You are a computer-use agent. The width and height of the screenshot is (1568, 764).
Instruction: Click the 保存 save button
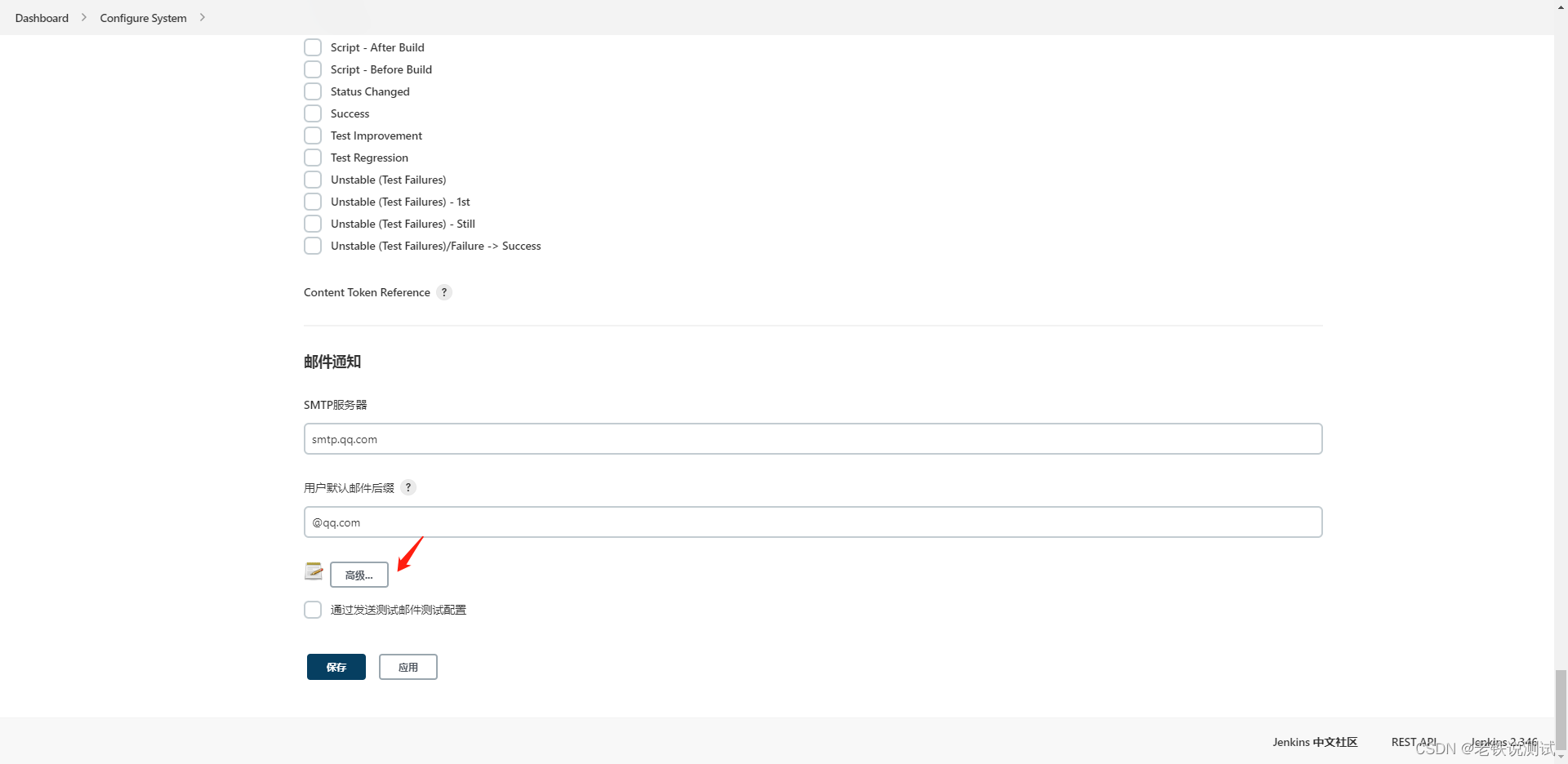tap(336, 667)
